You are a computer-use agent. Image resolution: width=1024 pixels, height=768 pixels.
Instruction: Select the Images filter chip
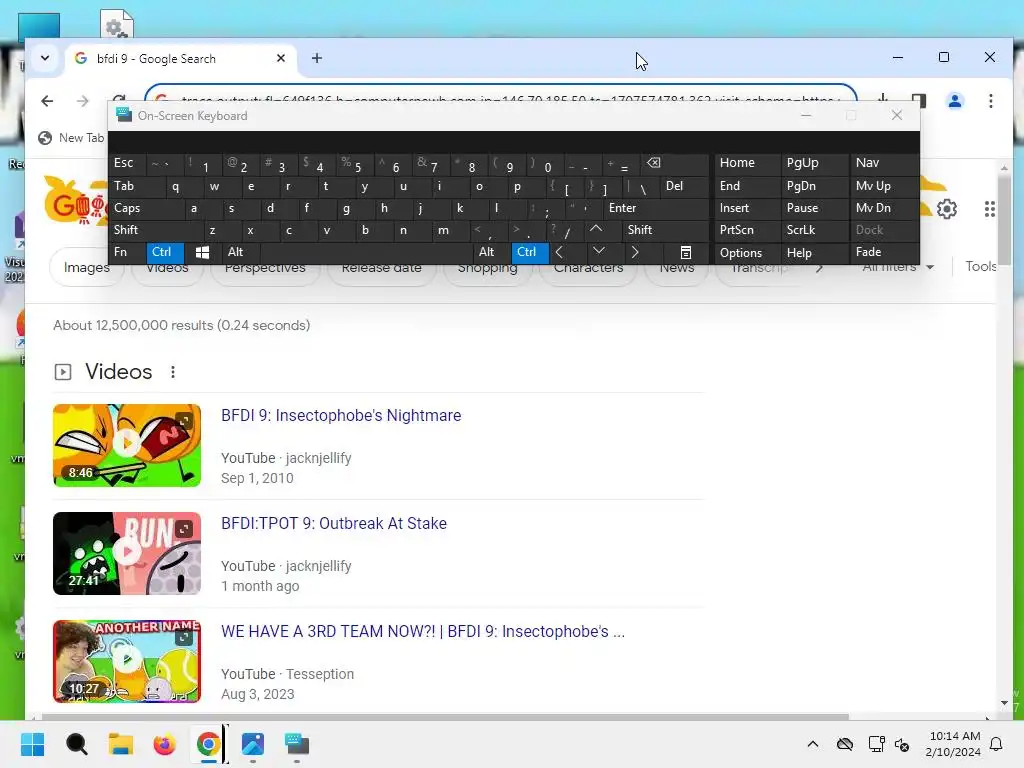tap(86, 268)
